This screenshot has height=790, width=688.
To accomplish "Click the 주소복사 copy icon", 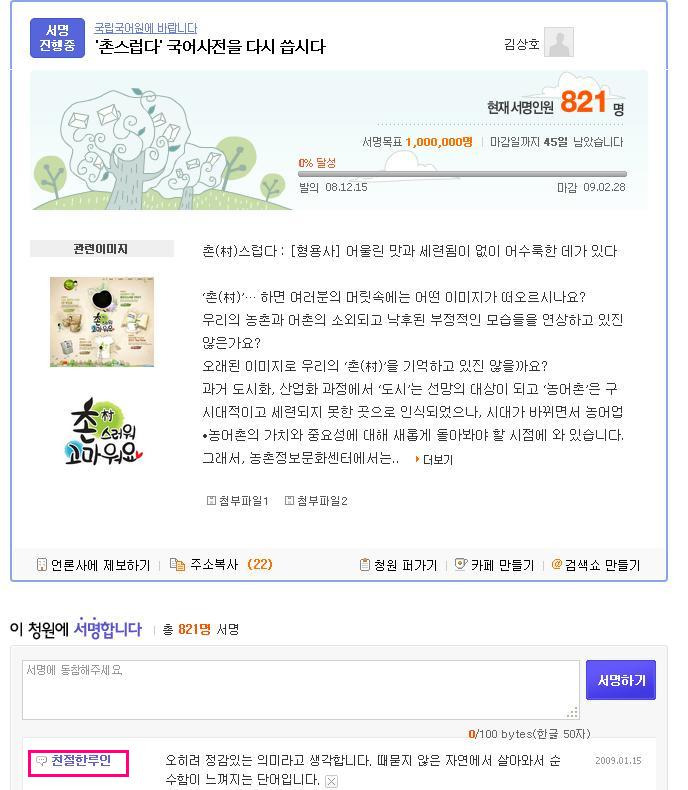I will (177, 564).
